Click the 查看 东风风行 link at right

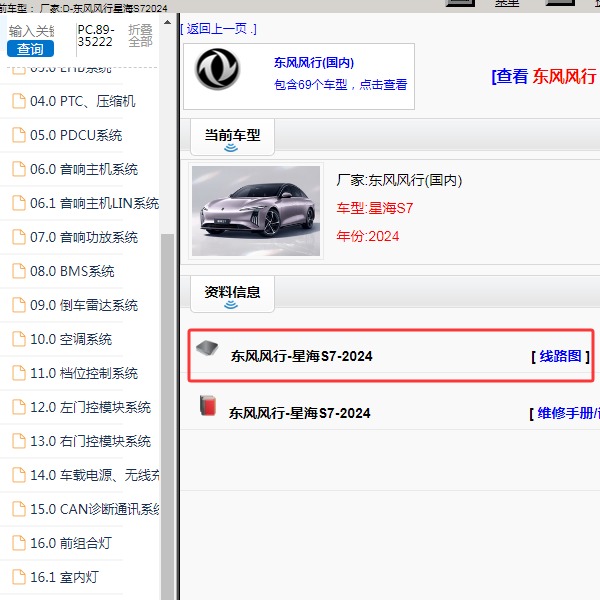point(544,77)
